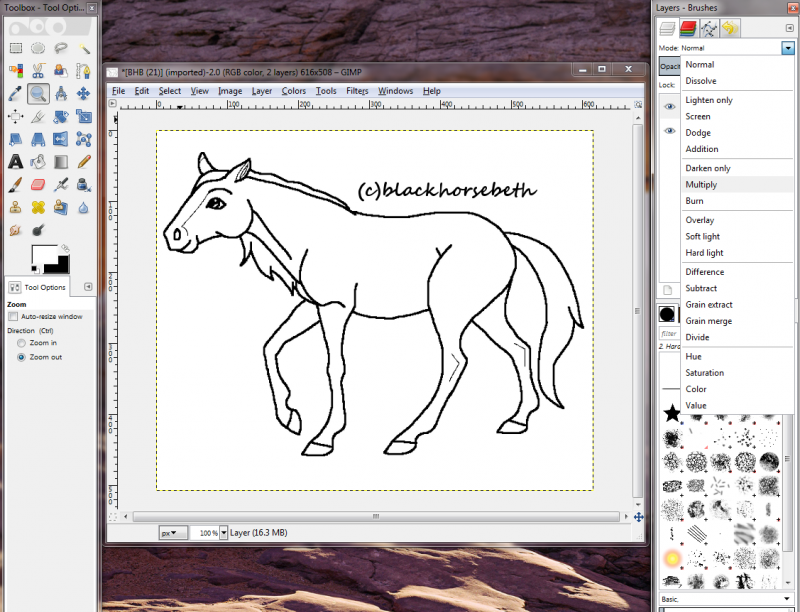Select the Eraser tool

pyautogui.click(x=38, y=185)
